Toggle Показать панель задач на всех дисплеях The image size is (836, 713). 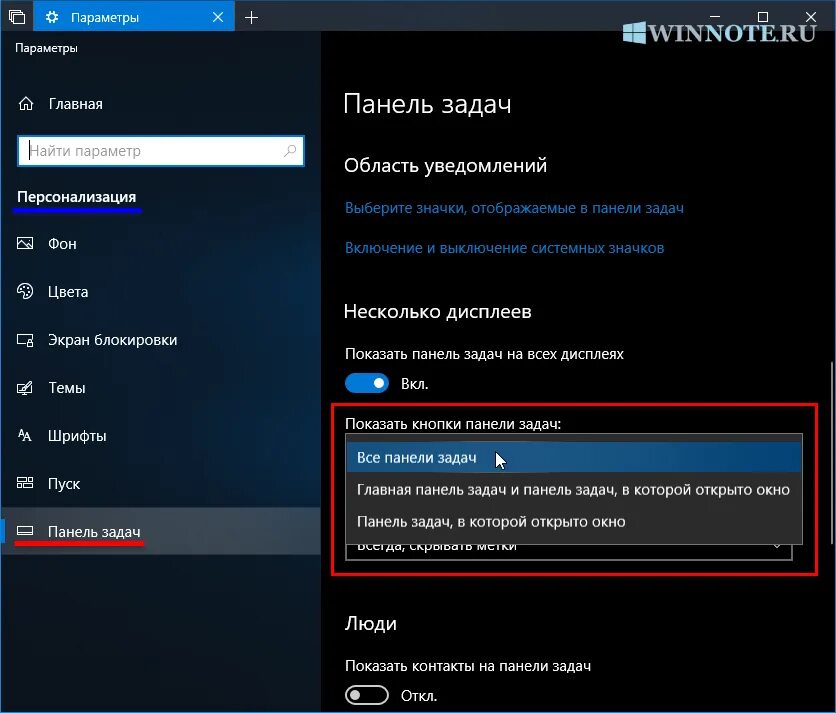(x=367, y=383)
